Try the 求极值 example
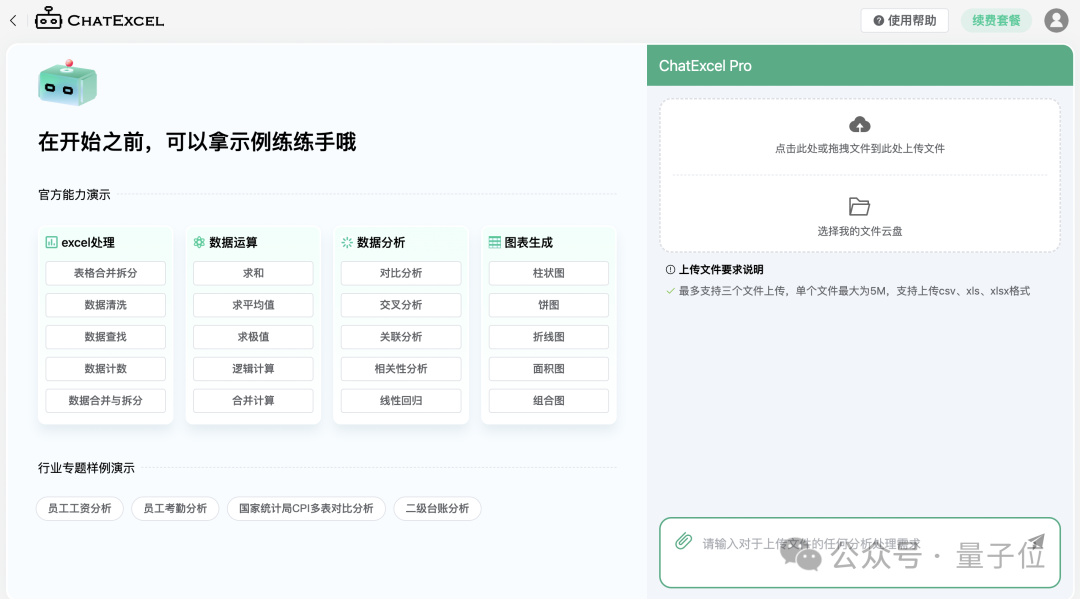The image size is (1080, 599). tap(253, 337)
